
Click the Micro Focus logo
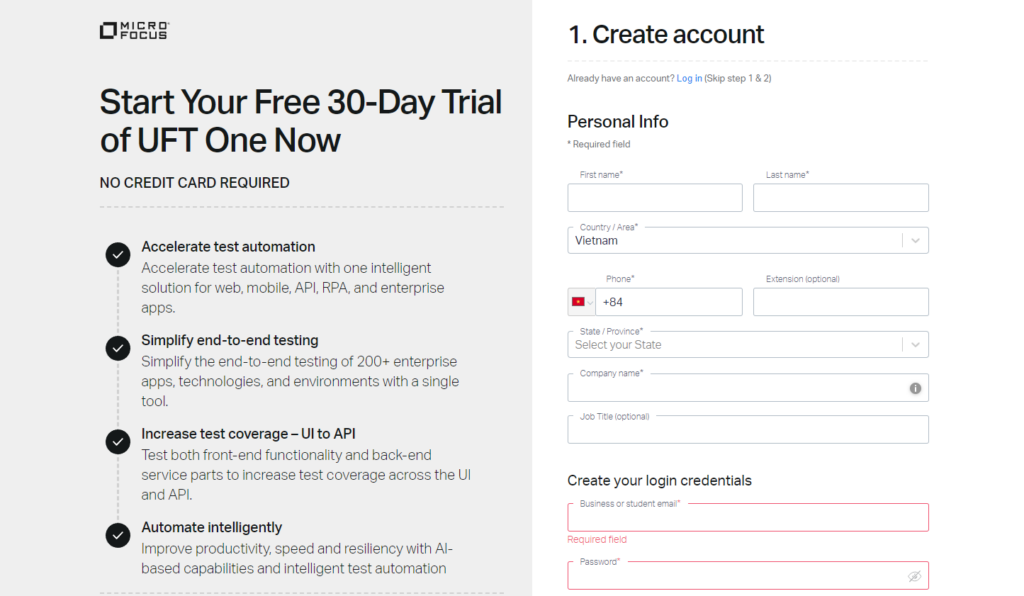[135, 31]
